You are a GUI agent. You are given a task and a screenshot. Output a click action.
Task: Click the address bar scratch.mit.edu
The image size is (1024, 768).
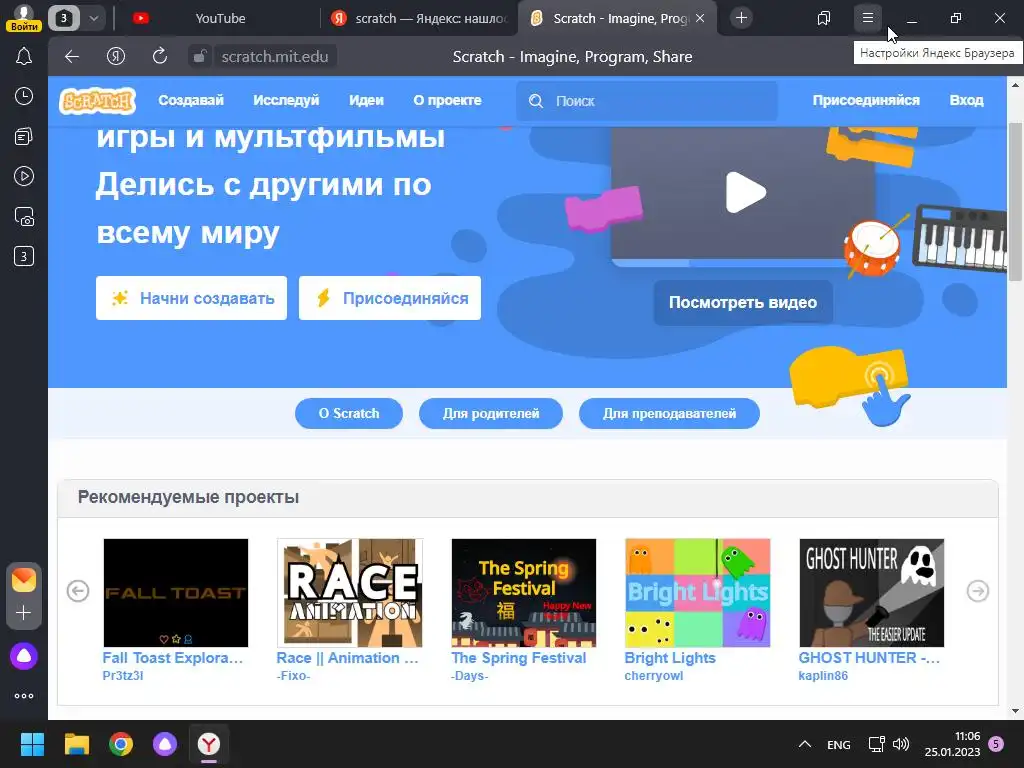tap(275, 57)
